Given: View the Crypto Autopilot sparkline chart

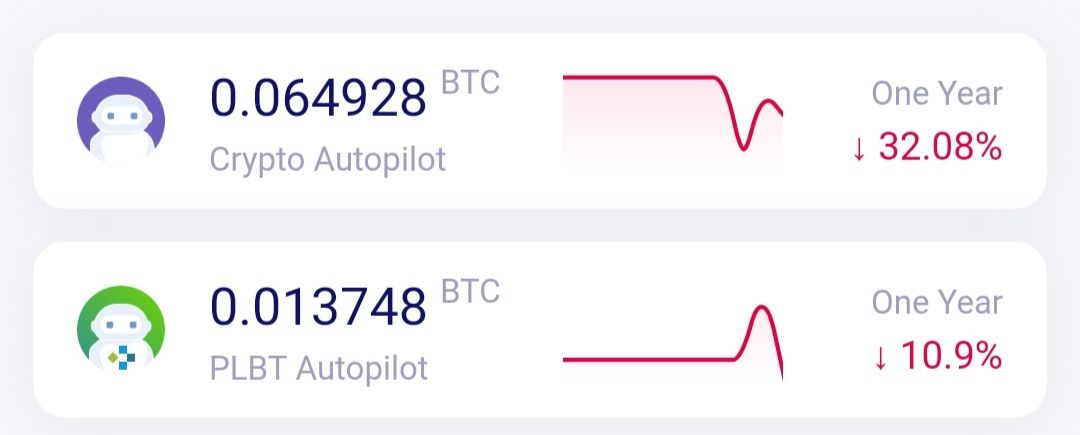Looking at the screenshot, I should click(x=673, y=120).
